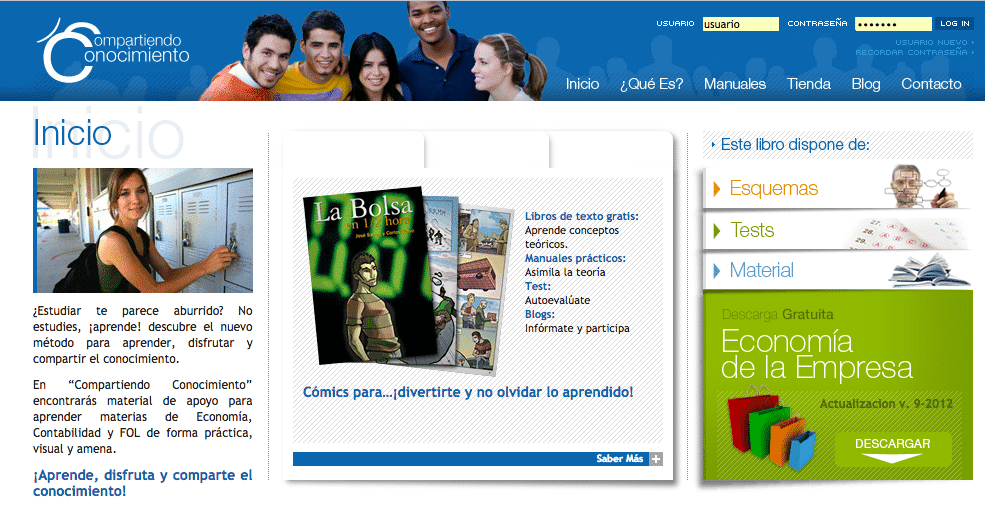Navigate to the Blog
The width and height of the screenshot is (985, 521).
865,84
